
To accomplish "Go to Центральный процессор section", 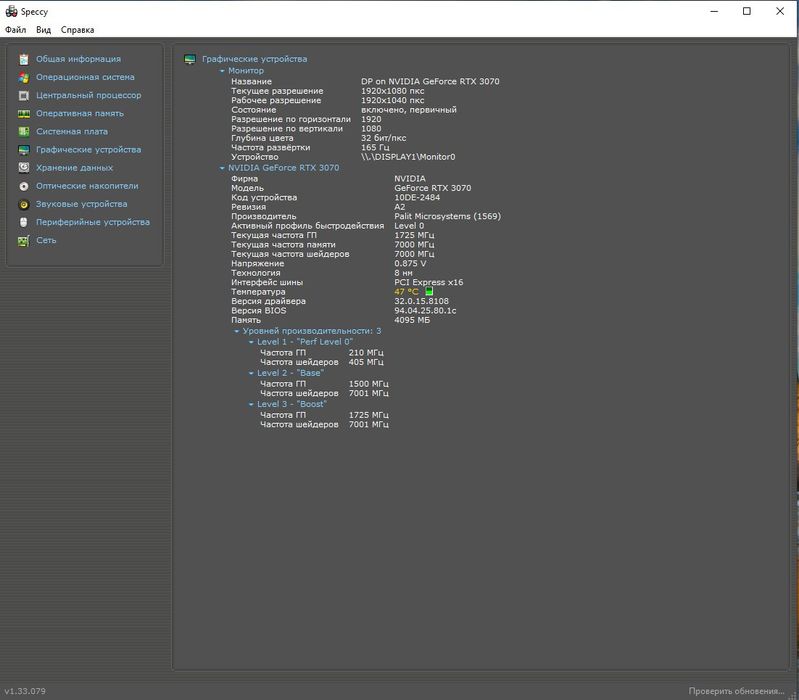I will point(89,95).
